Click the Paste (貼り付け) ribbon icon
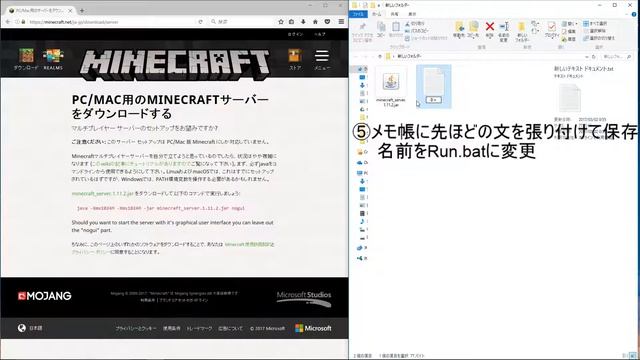 pos(396,30)
